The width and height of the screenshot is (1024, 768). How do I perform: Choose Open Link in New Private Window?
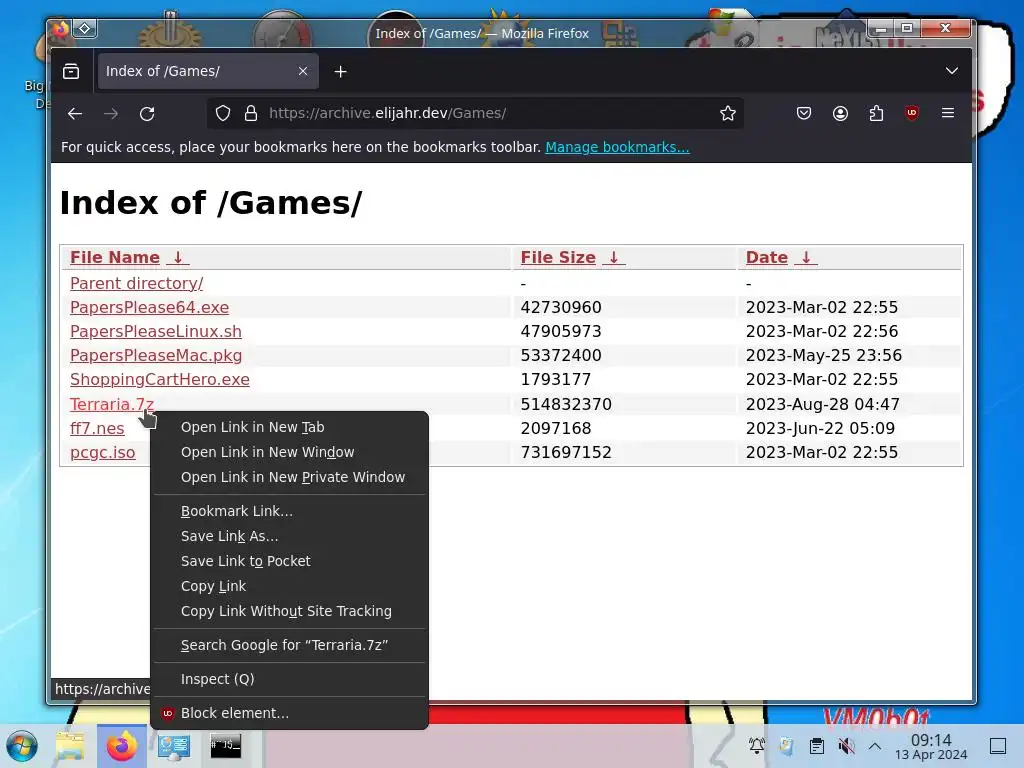coord(289,477)
